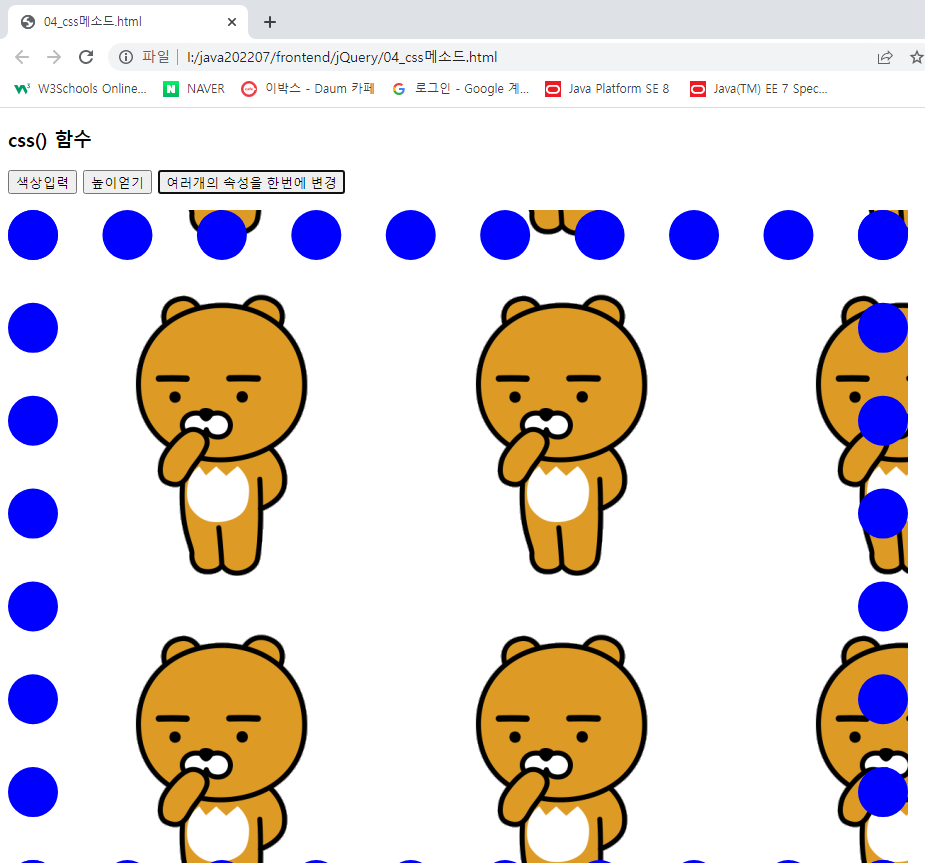Close the 04_css메소드.html tab
The image size is (925, 863).
click(x=232, y=22)
